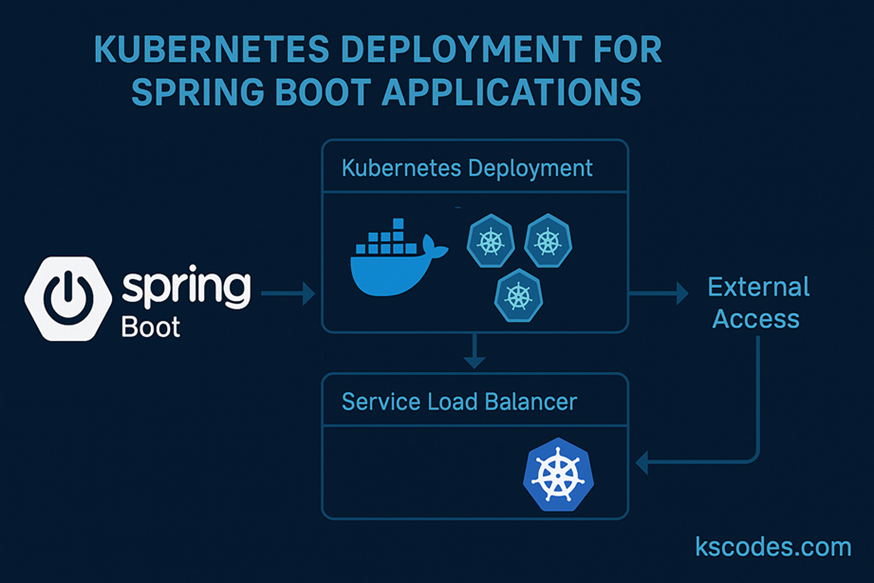Screen dimensions: 874x583
Task: Select the bottom Kubernetes pod hexagon
Action: click(x=520, y=295)
